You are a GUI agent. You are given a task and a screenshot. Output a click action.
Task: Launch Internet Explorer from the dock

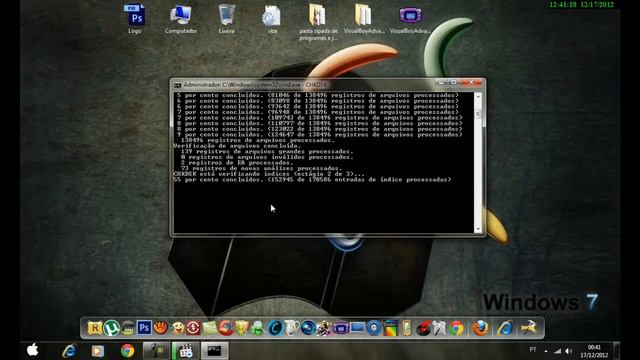coord(505,328)
